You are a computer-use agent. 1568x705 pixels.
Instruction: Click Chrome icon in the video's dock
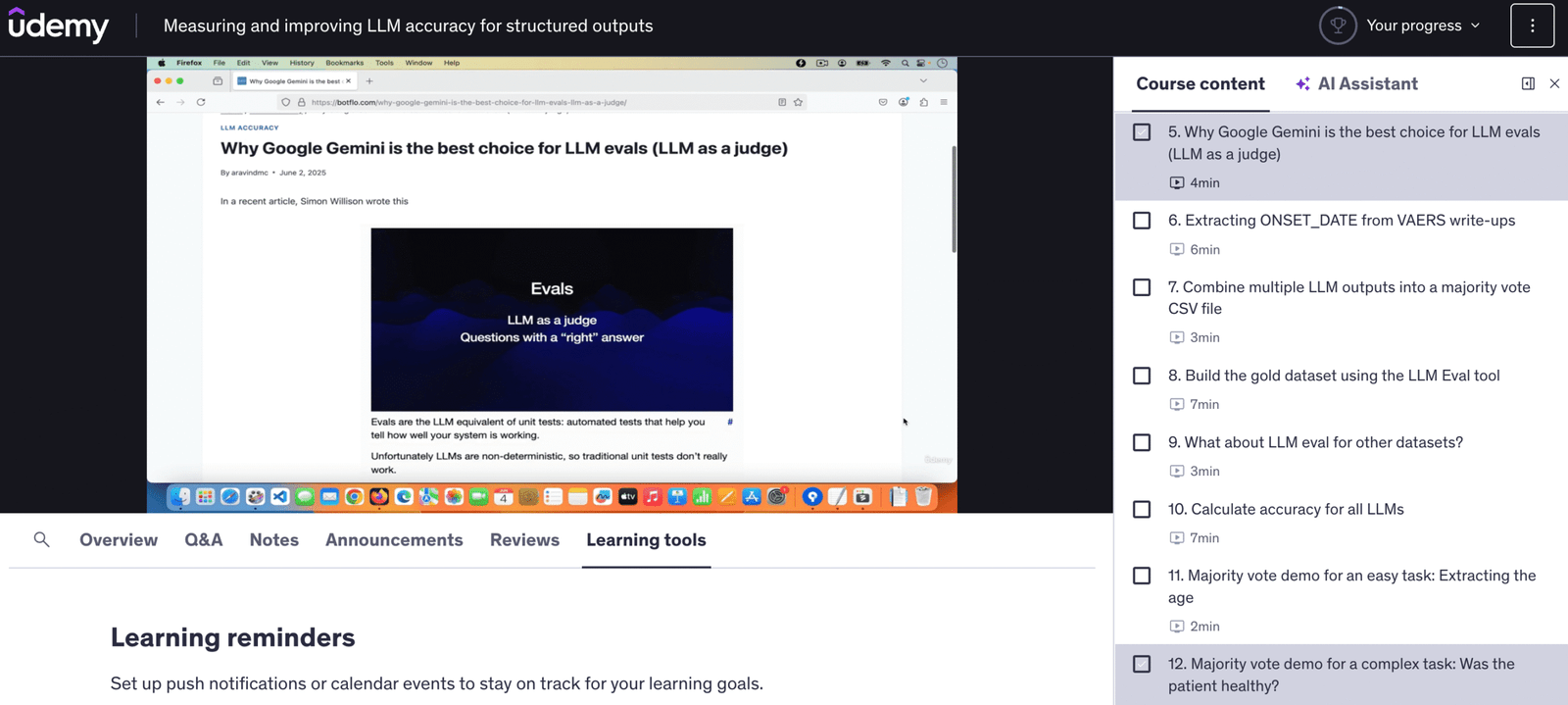(354, 497)
